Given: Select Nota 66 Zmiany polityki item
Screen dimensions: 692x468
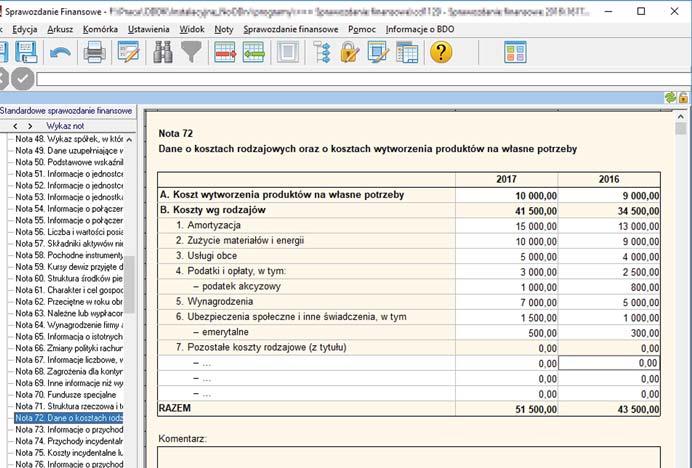Looking at the screenshot, I should click(x=69, y=348).
